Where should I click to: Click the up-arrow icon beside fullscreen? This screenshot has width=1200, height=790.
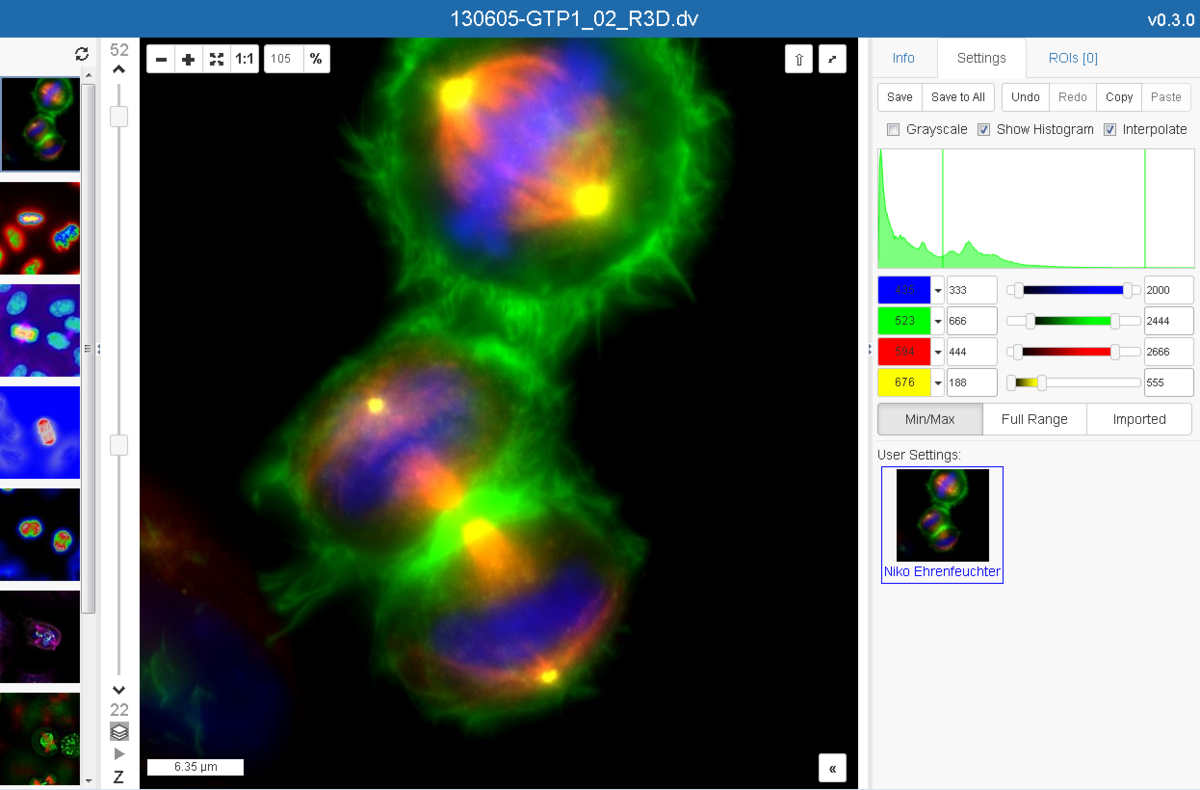799,59
